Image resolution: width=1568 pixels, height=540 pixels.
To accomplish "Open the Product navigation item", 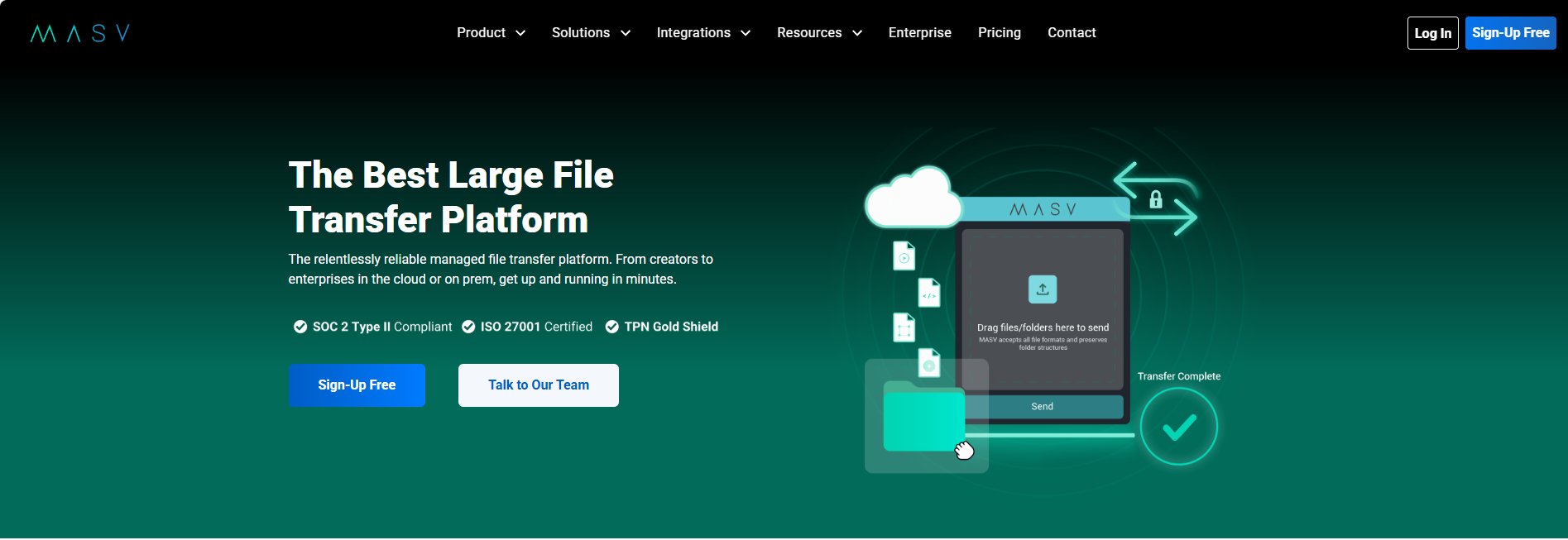I will pos(481,32).
